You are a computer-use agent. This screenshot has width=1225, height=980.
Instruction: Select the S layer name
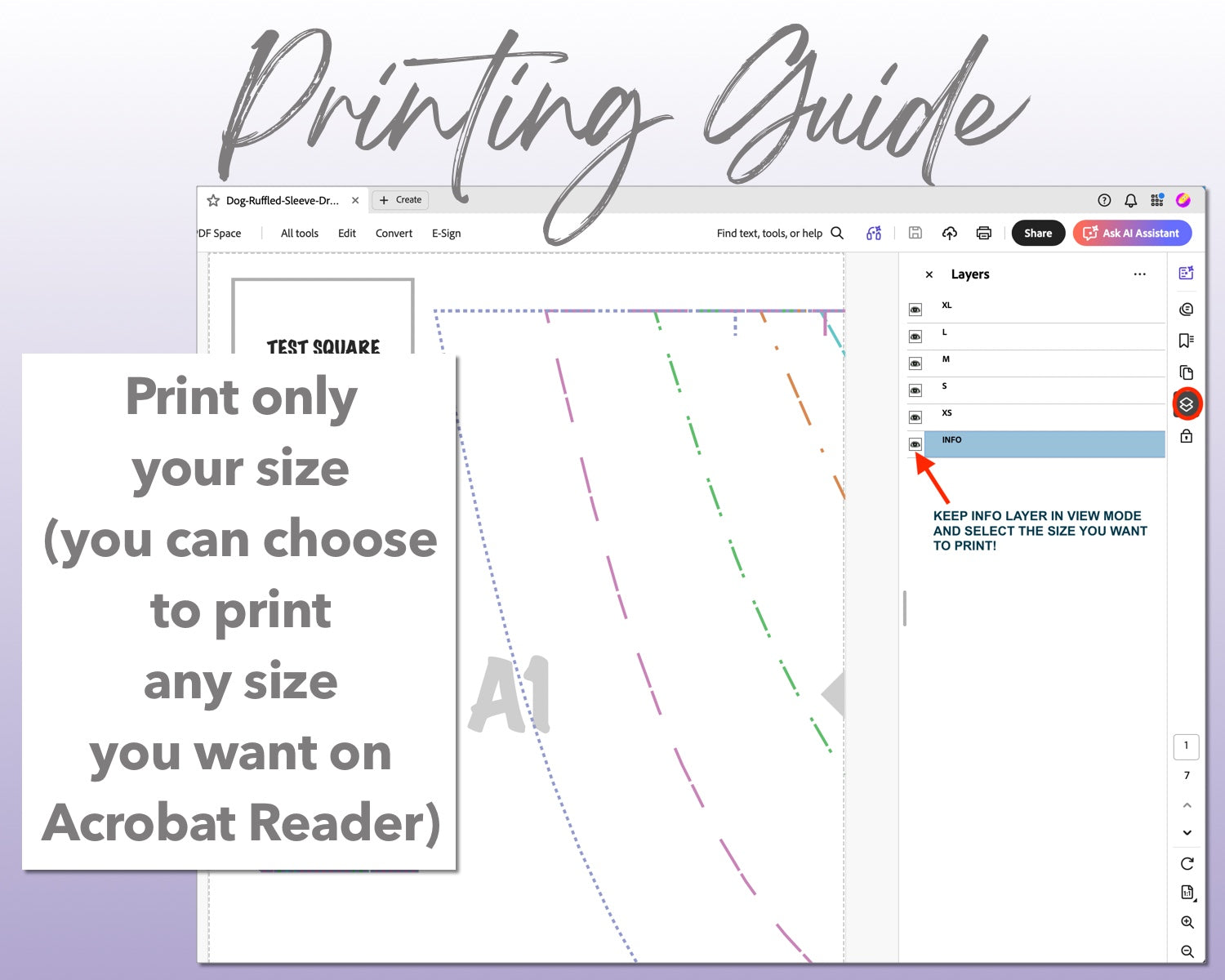(944, 386)
